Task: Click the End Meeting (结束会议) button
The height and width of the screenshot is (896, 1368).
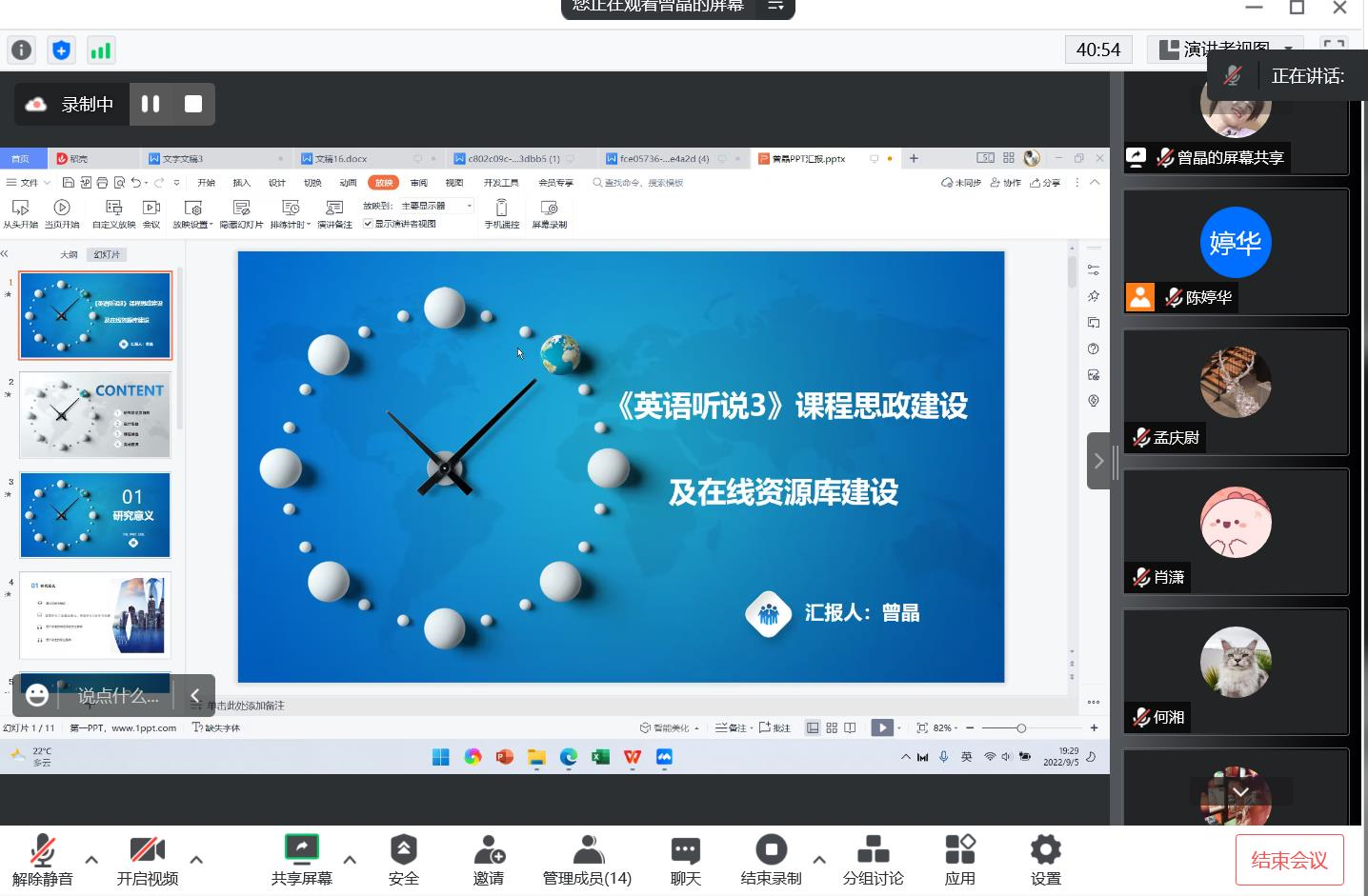Action: (1289, 860)
